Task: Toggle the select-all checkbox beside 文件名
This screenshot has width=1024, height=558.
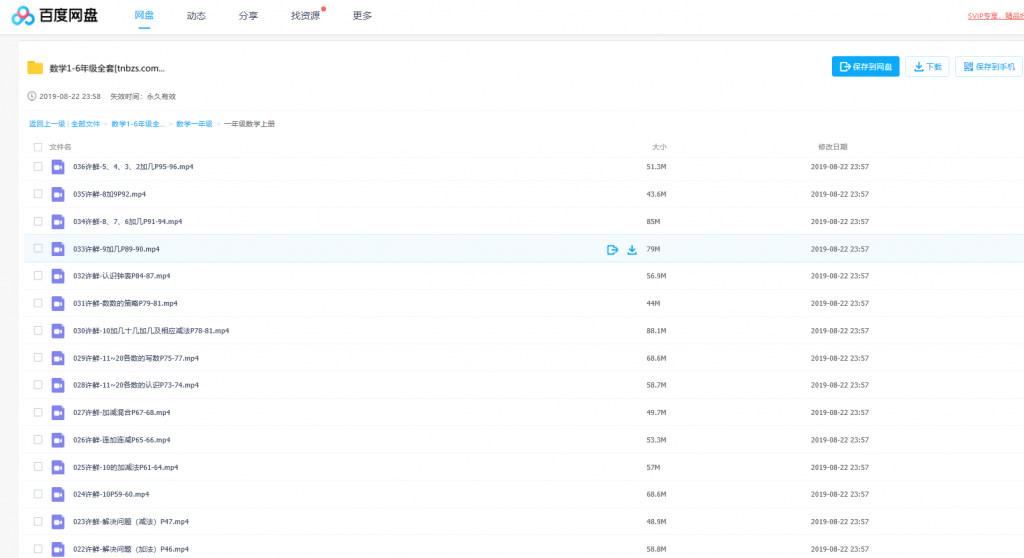Action: 38,147
